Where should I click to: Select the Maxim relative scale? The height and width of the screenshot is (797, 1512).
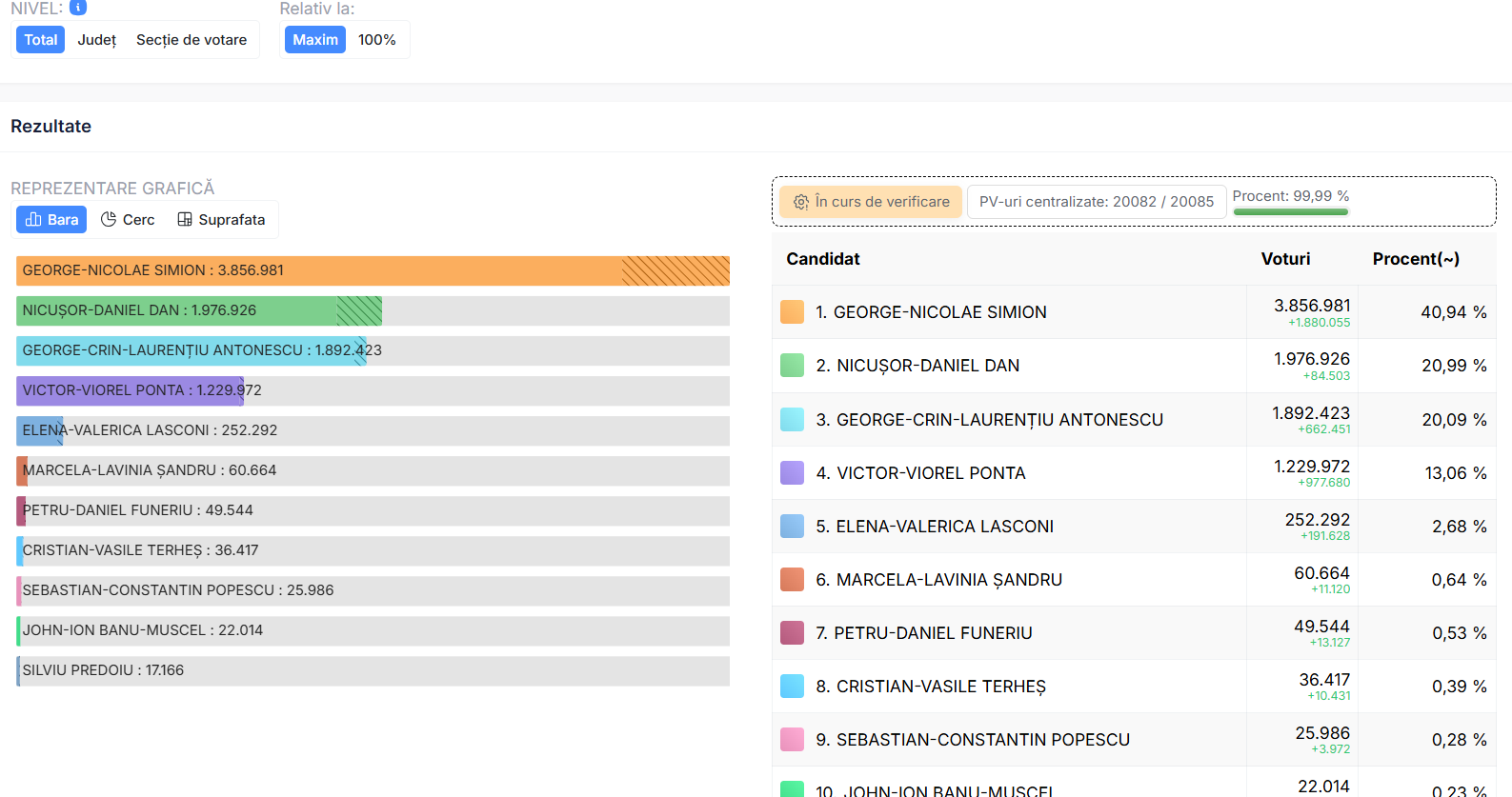(x=315, y=40)
